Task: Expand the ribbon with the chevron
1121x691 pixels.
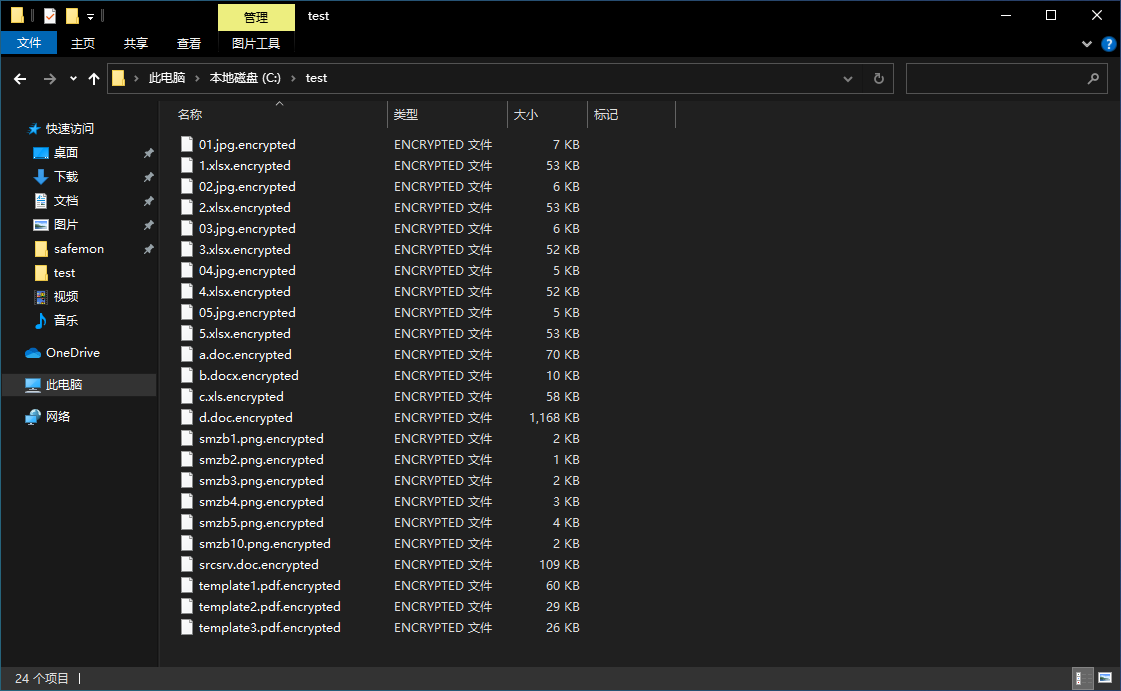Action: (x=1087, y=44)
